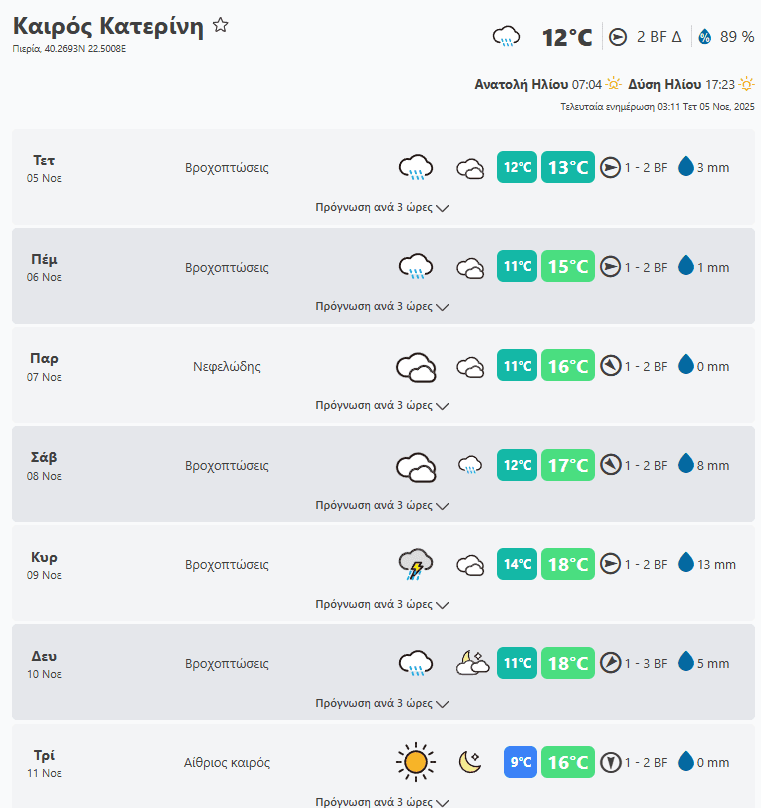
Task: Click the wind direction compass on Δευ 10 Νοε
Action: (610, 663)
